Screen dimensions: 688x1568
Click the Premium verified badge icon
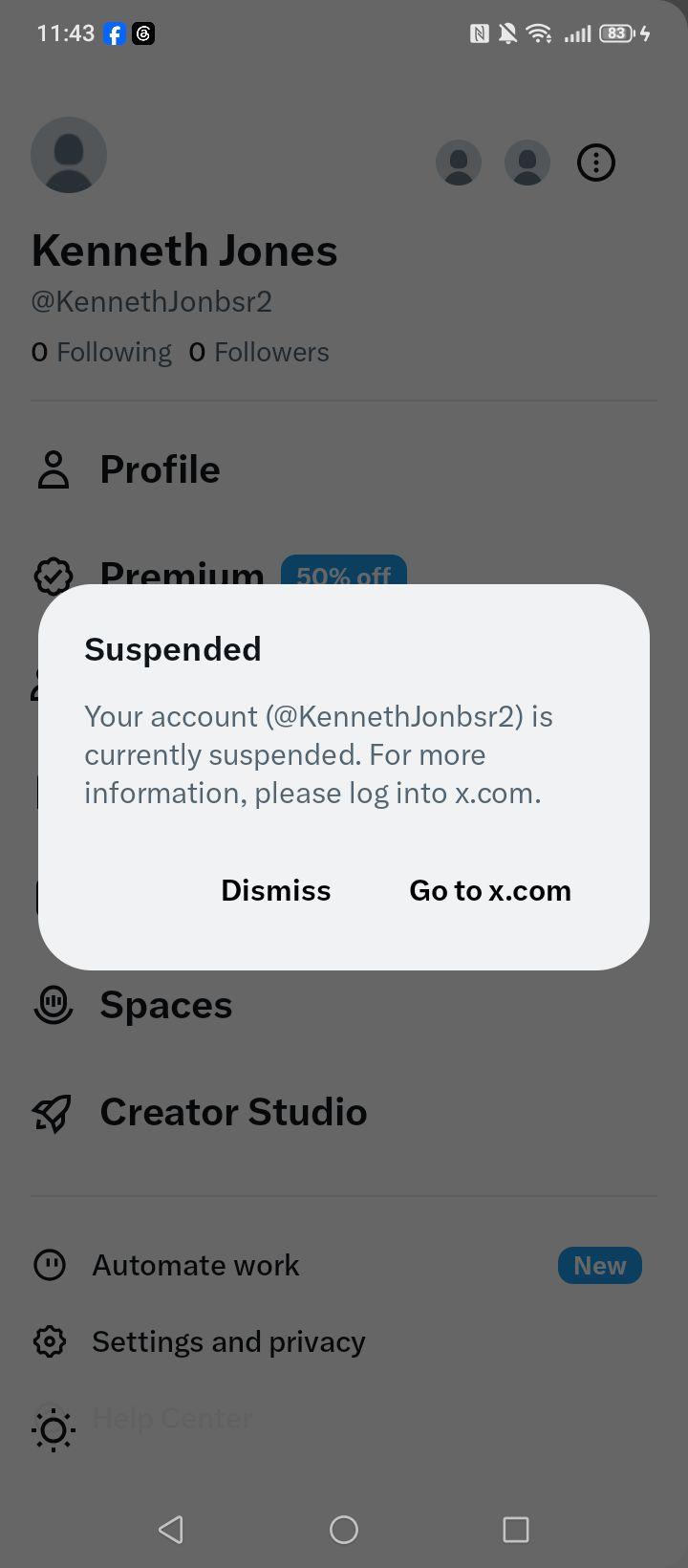pyautogui.click(x=54, y=576)
